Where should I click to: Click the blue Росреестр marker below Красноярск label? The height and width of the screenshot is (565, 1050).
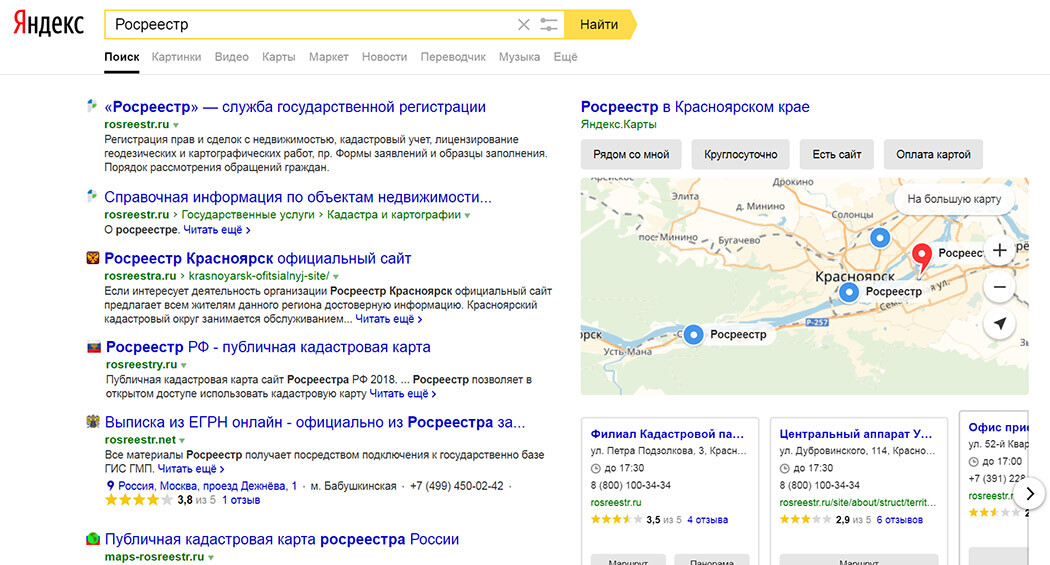click(x=848, y=292)
